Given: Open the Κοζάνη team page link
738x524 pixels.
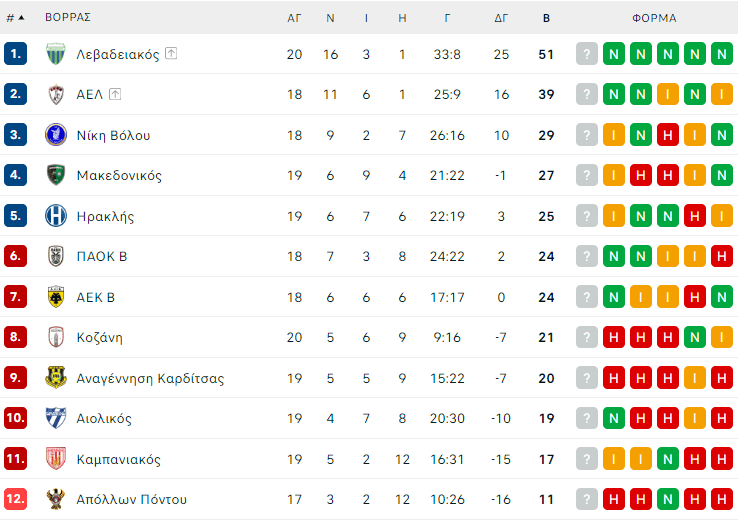Looking at the screenshot, I should (x=99, y=338).
